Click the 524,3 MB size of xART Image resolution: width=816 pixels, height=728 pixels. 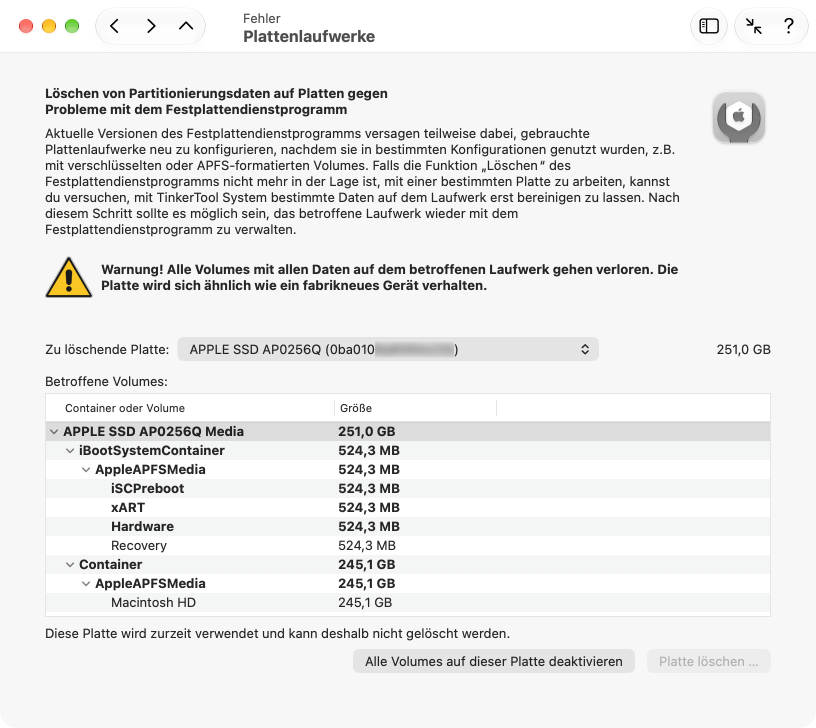pos(369,507)
